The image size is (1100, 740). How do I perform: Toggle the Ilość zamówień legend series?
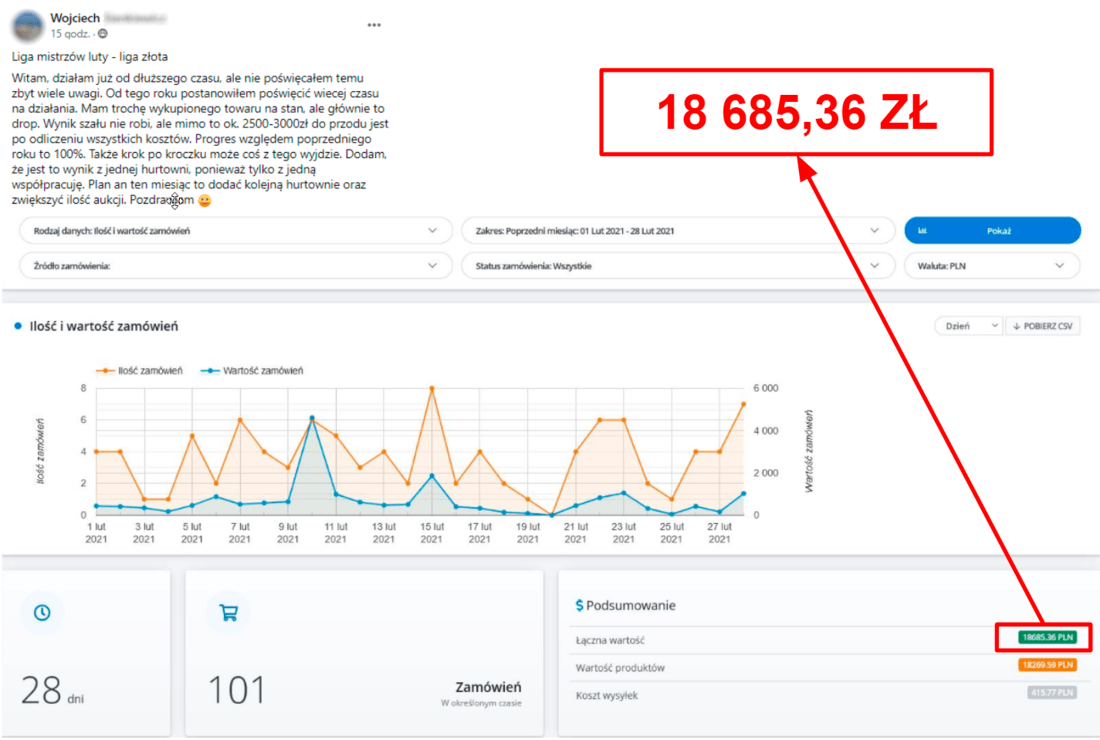(139, 370)
